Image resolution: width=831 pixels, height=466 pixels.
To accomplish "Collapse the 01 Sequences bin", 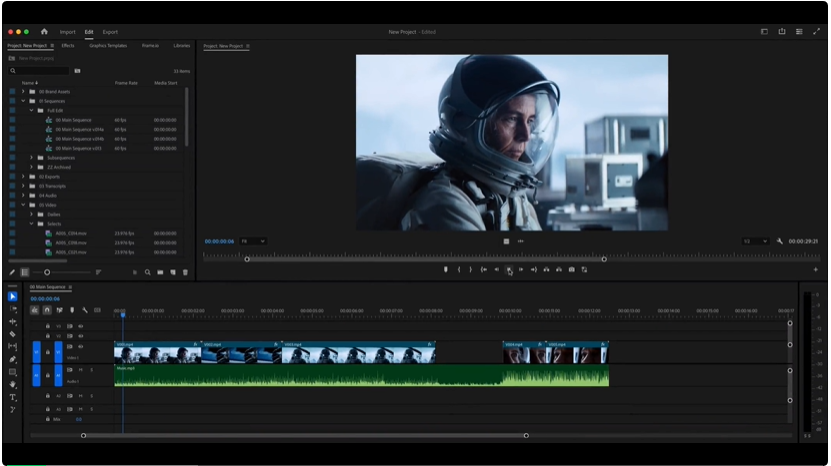I will pos(23,101).
